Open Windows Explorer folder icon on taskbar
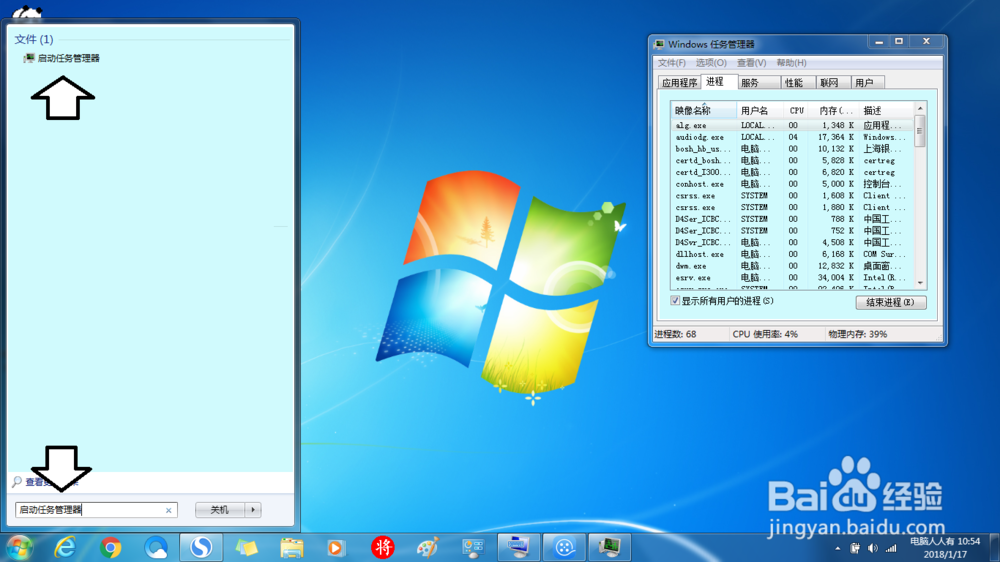The image size is (1000, 562). coord(291,547)
